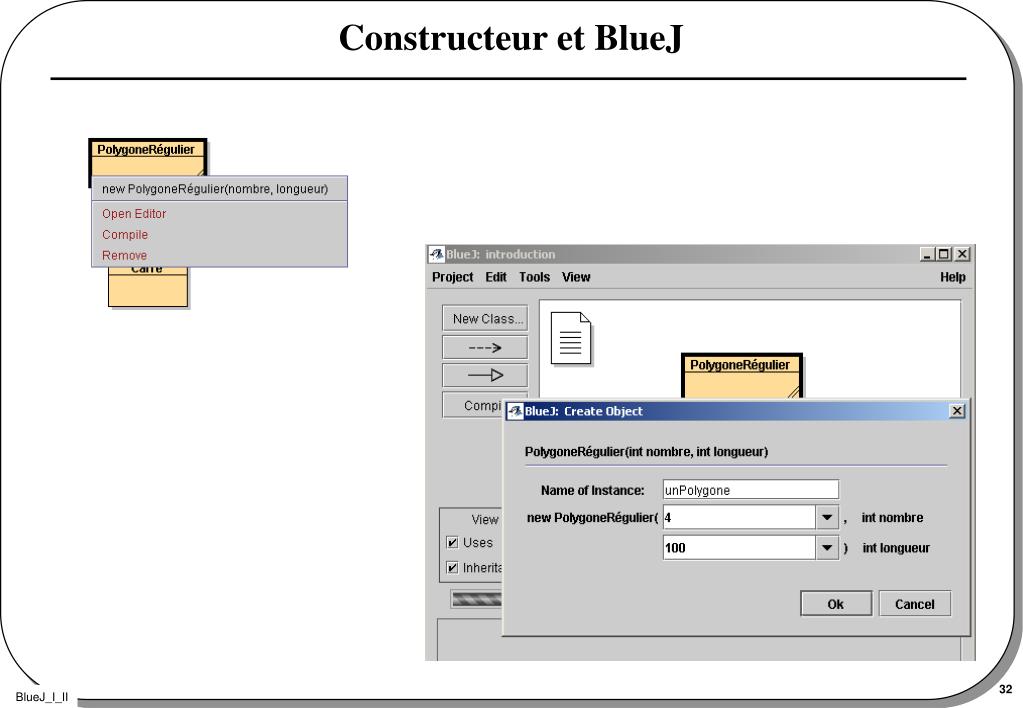The image size is (1023, 708).
Task: Choose new PolygoneRégulier(nombre, longueur) in context menu
Action: [x=219, y=189]
